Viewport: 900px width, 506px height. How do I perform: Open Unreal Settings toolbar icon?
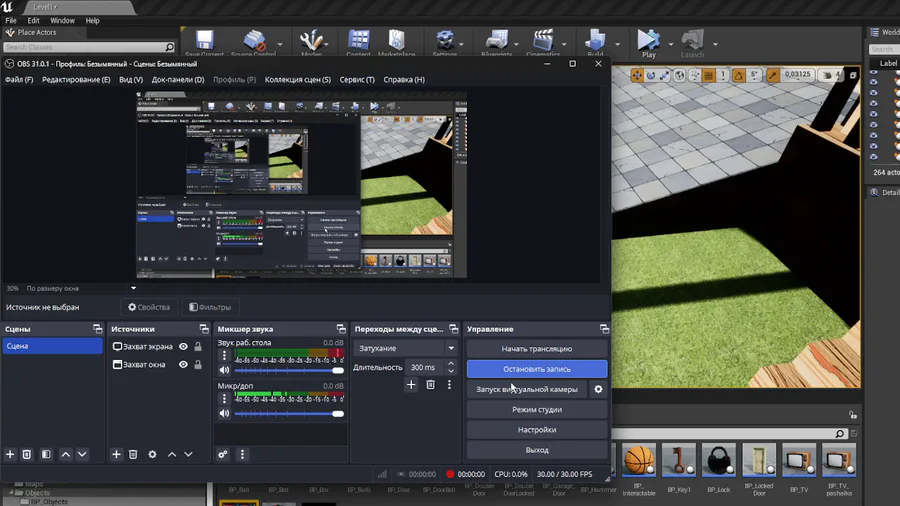444,42
